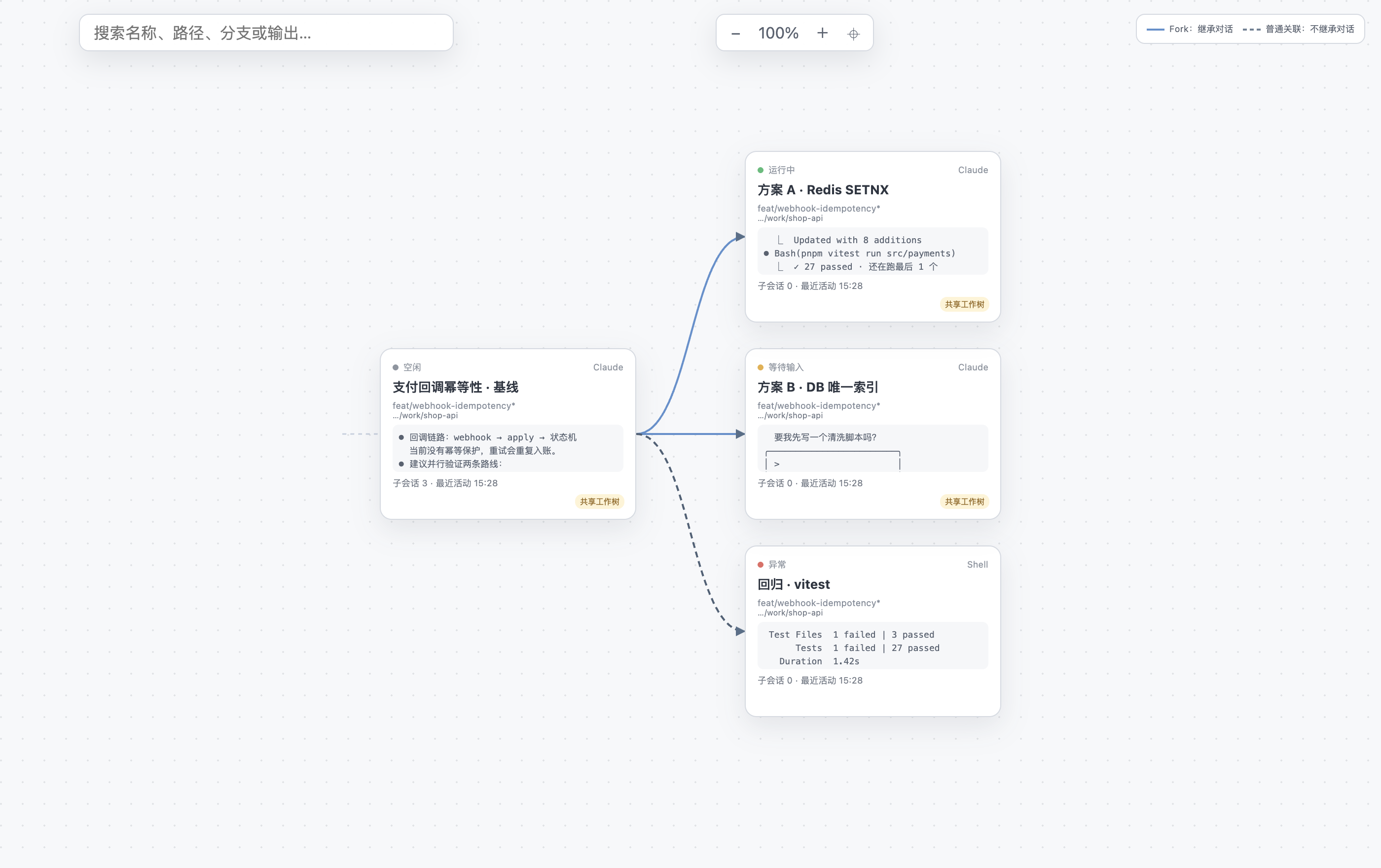Click the 等待输入 status label
This screenshot has width=1381, height=868.
click(x=786, y=367)
